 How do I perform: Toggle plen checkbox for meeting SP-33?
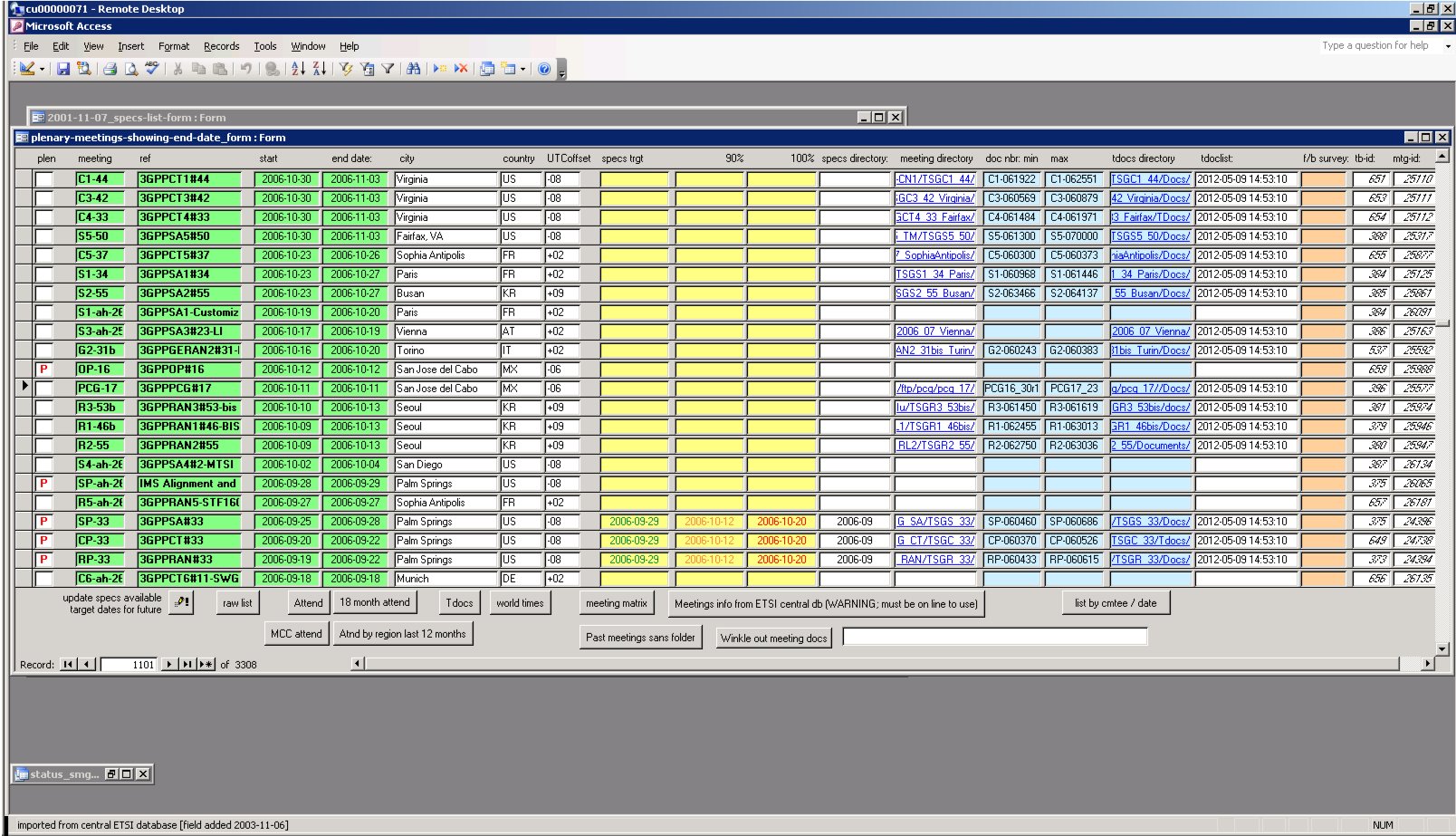pos(43,522)
